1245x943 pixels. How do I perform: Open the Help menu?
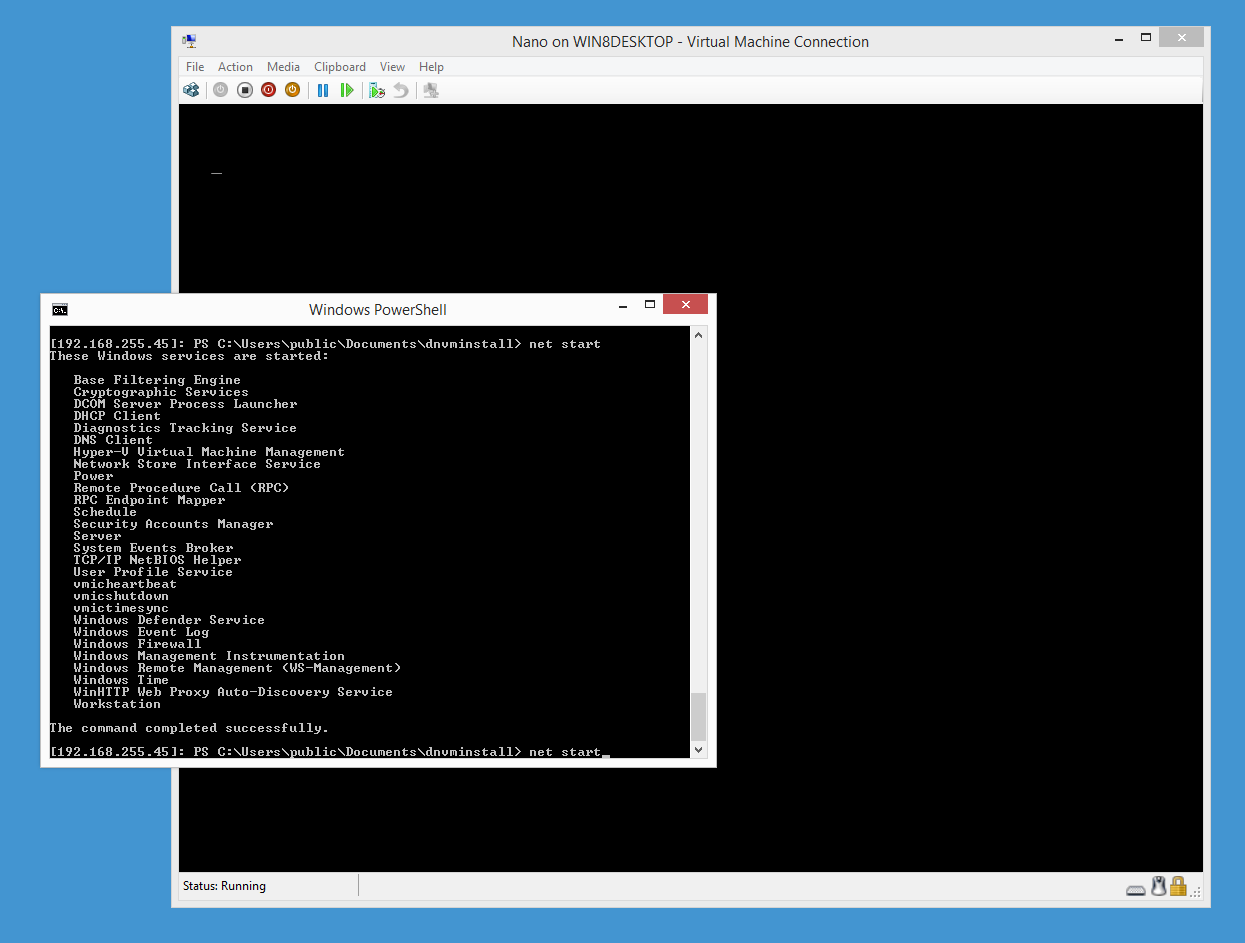pos(431,67)
